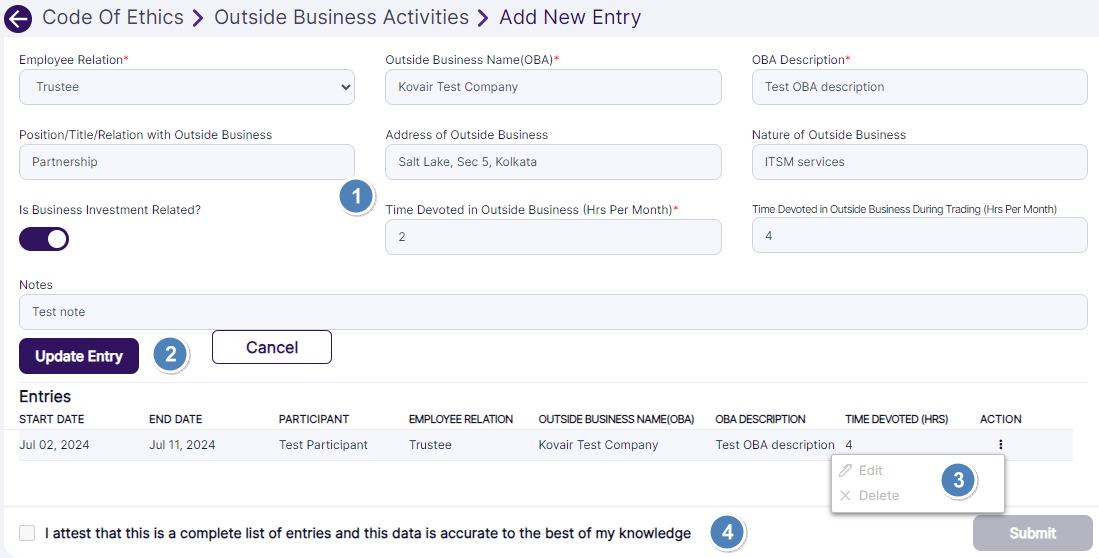Click numbered callout marker 3
The width and height of the screenshot is (1099, 558).
(958, 481)
